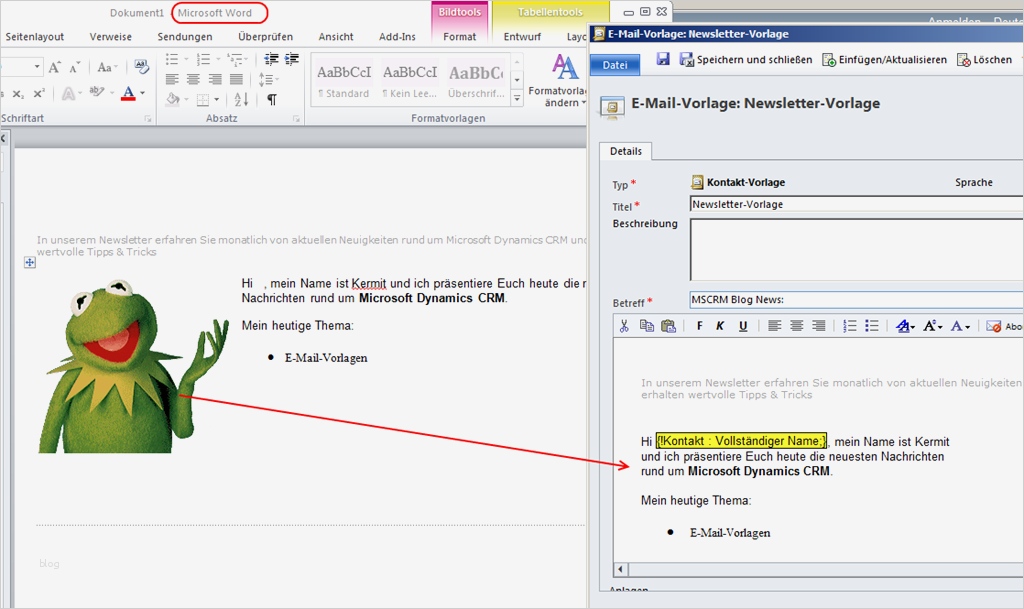Open the Sendungen ribbon tab
Viewport: 1024px width, 609px height.
[185, 37]
